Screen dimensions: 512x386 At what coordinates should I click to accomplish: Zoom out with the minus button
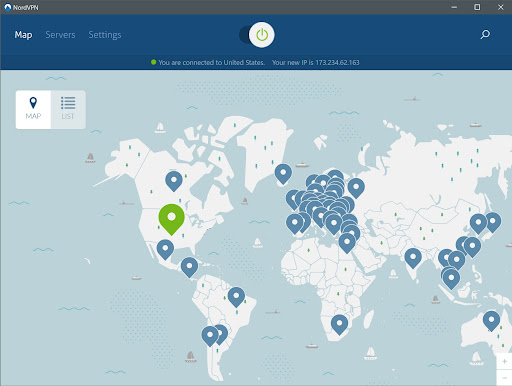pyautogui.click(x=504, y=378)
